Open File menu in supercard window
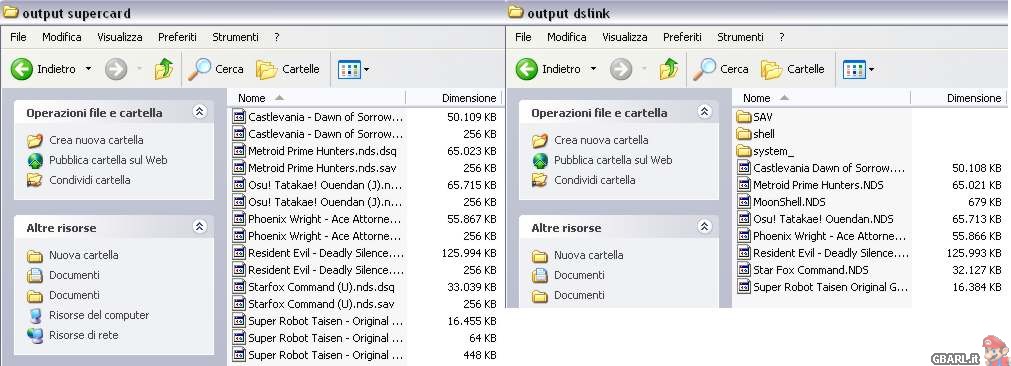The height and width of the screenshot is (366, 1011). click(x=18, y=37)
